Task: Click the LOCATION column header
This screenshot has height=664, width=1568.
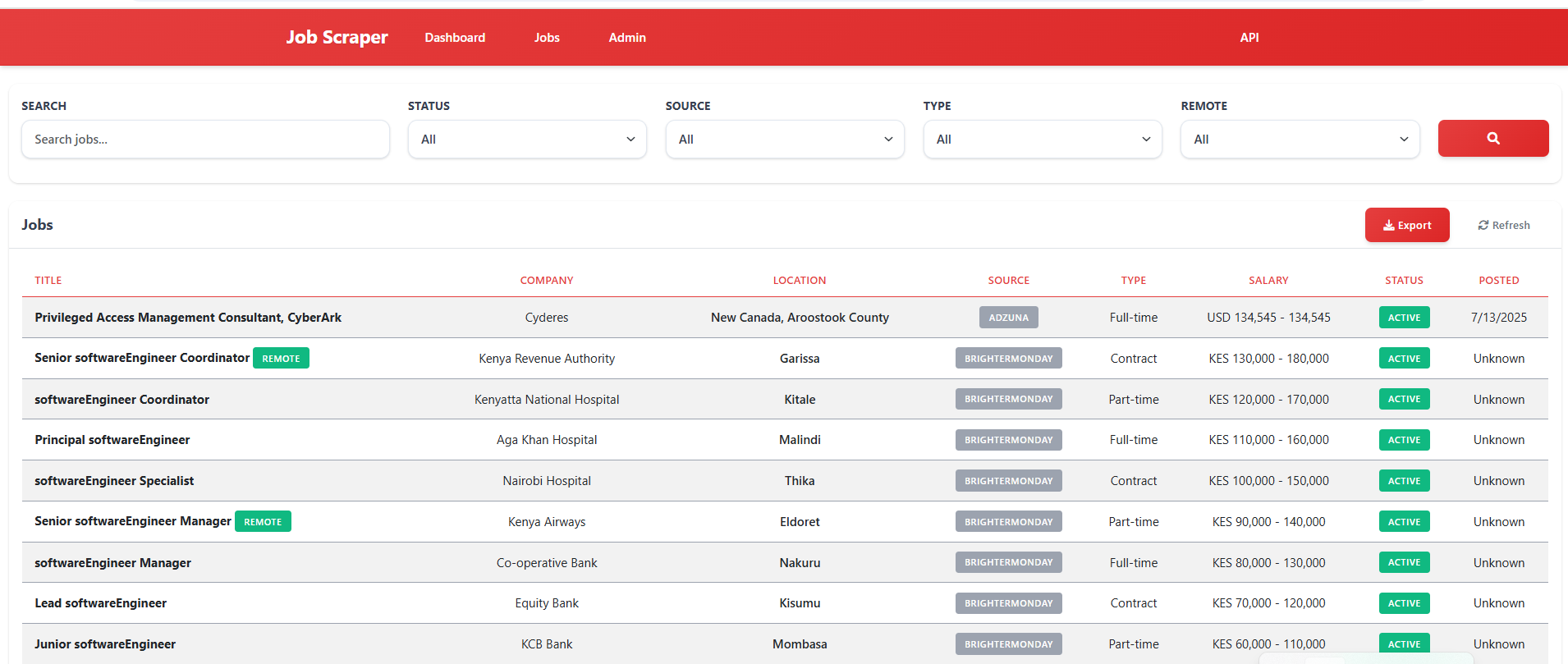Action: point(800,281)
